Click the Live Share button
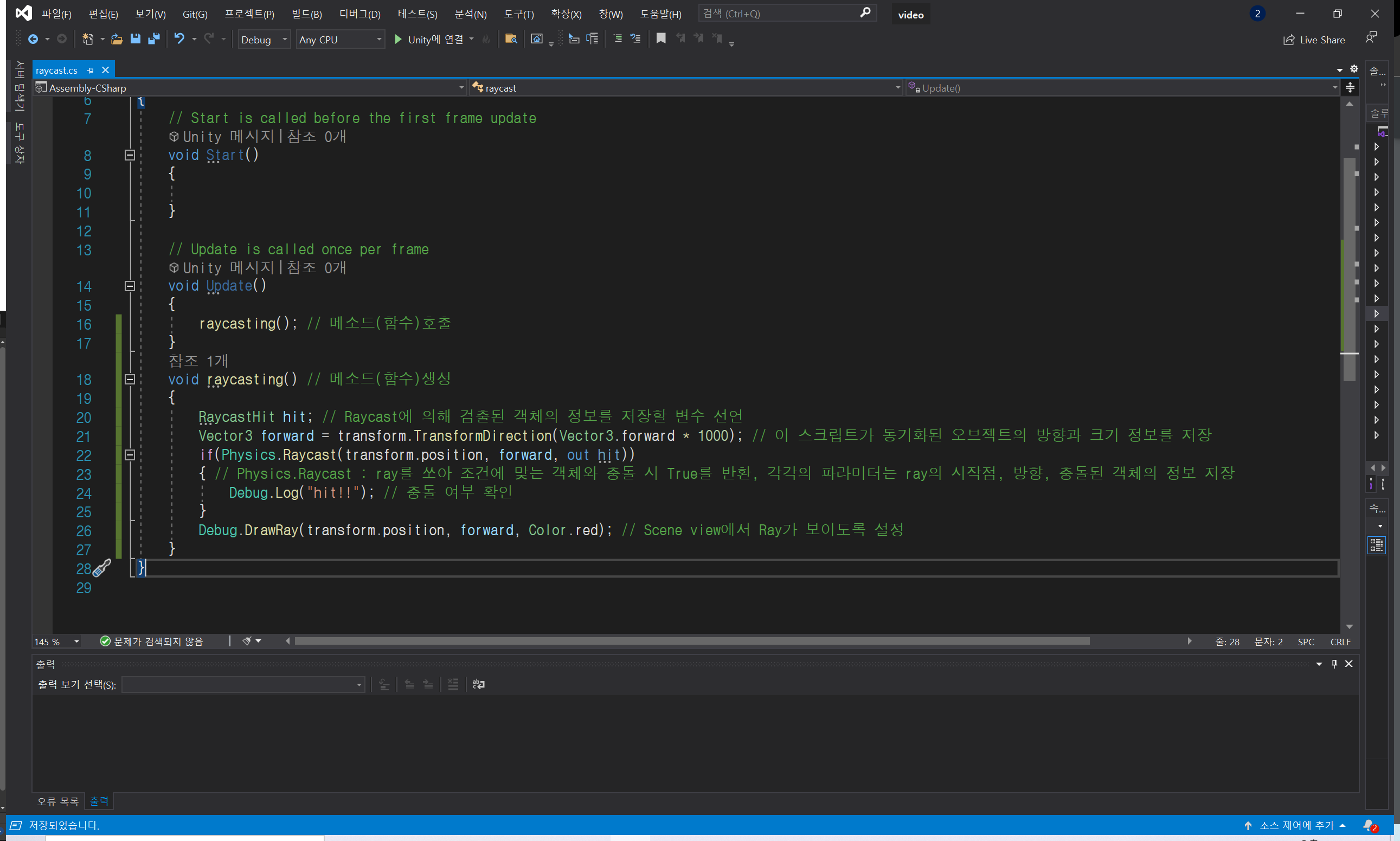Image resolution: width=1400 pixels, height=841 pixels. [x=1314, y=40]
